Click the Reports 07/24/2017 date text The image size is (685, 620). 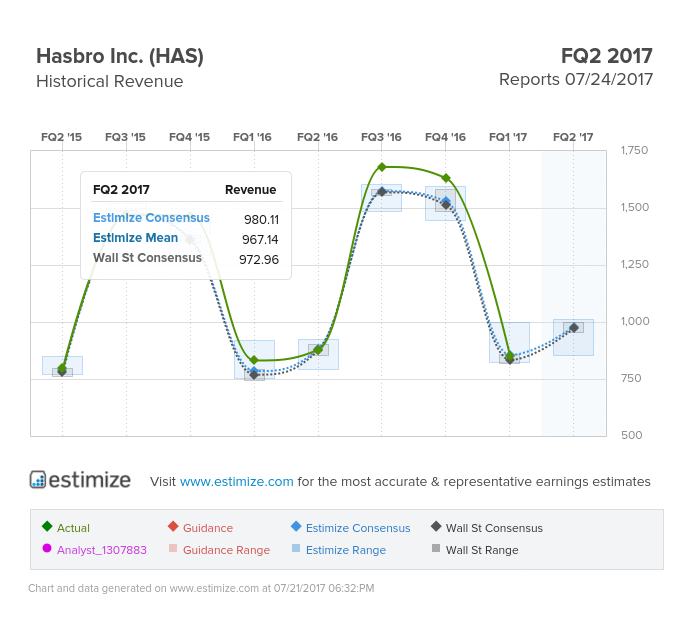576,80
